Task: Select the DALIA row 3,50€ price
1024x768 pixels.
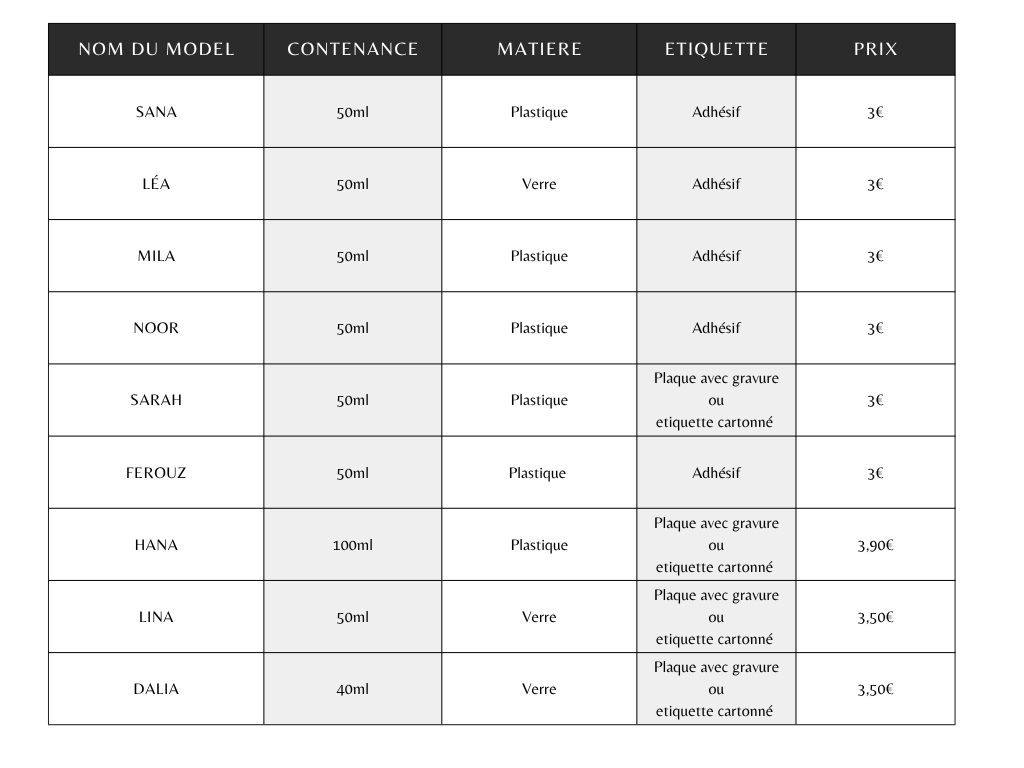Action: tap(875, 689)
